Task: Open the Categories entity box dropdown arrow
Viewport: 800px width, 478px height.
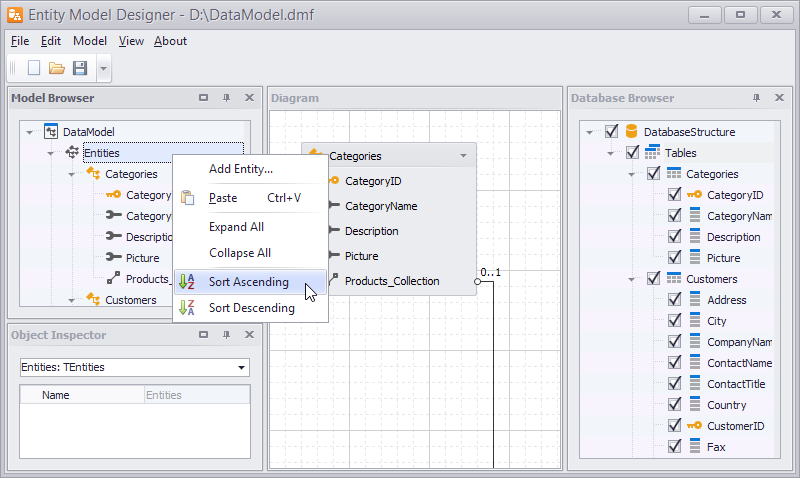Action: coord(463,156)
